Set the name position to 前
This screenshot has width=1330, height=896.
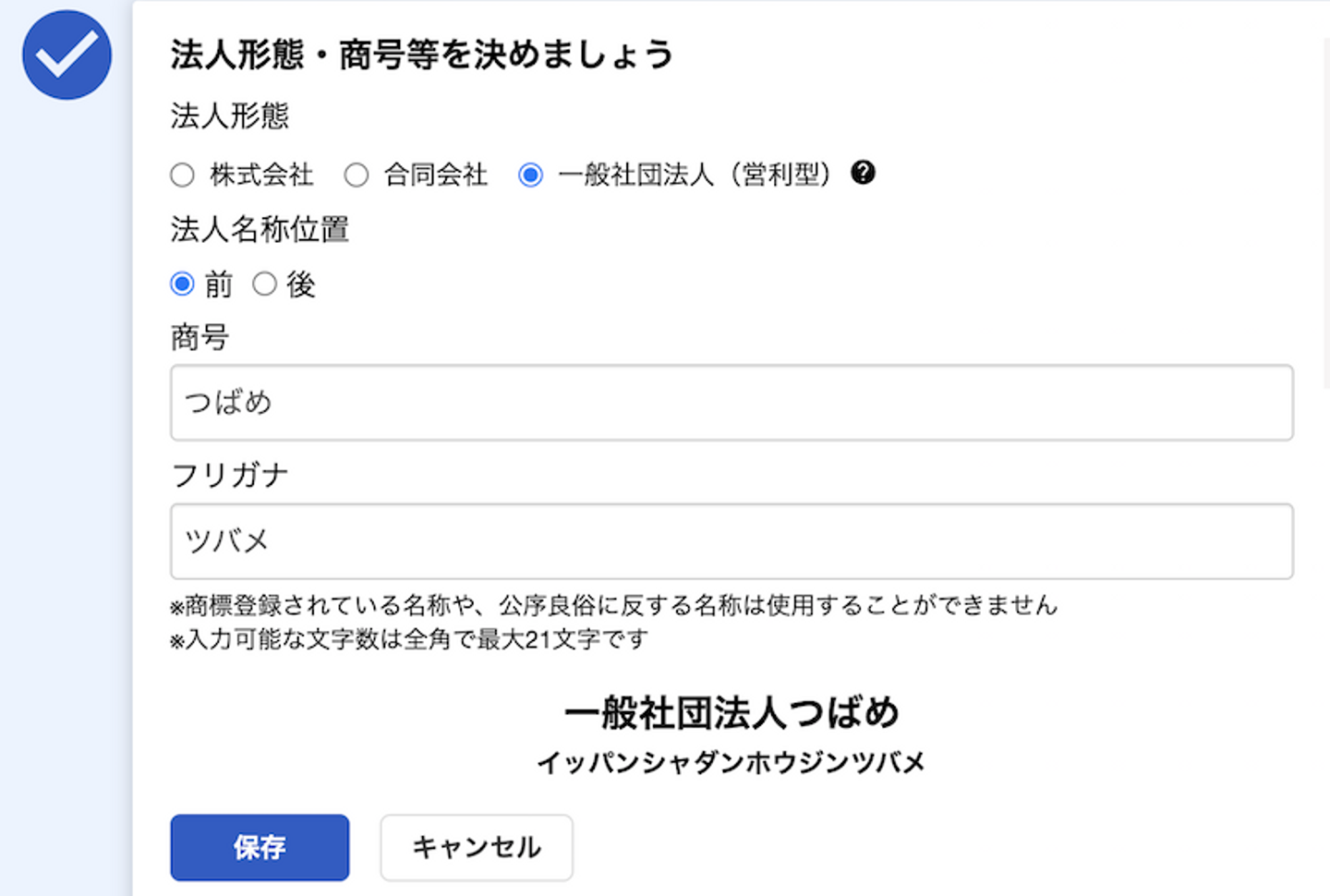183,285
